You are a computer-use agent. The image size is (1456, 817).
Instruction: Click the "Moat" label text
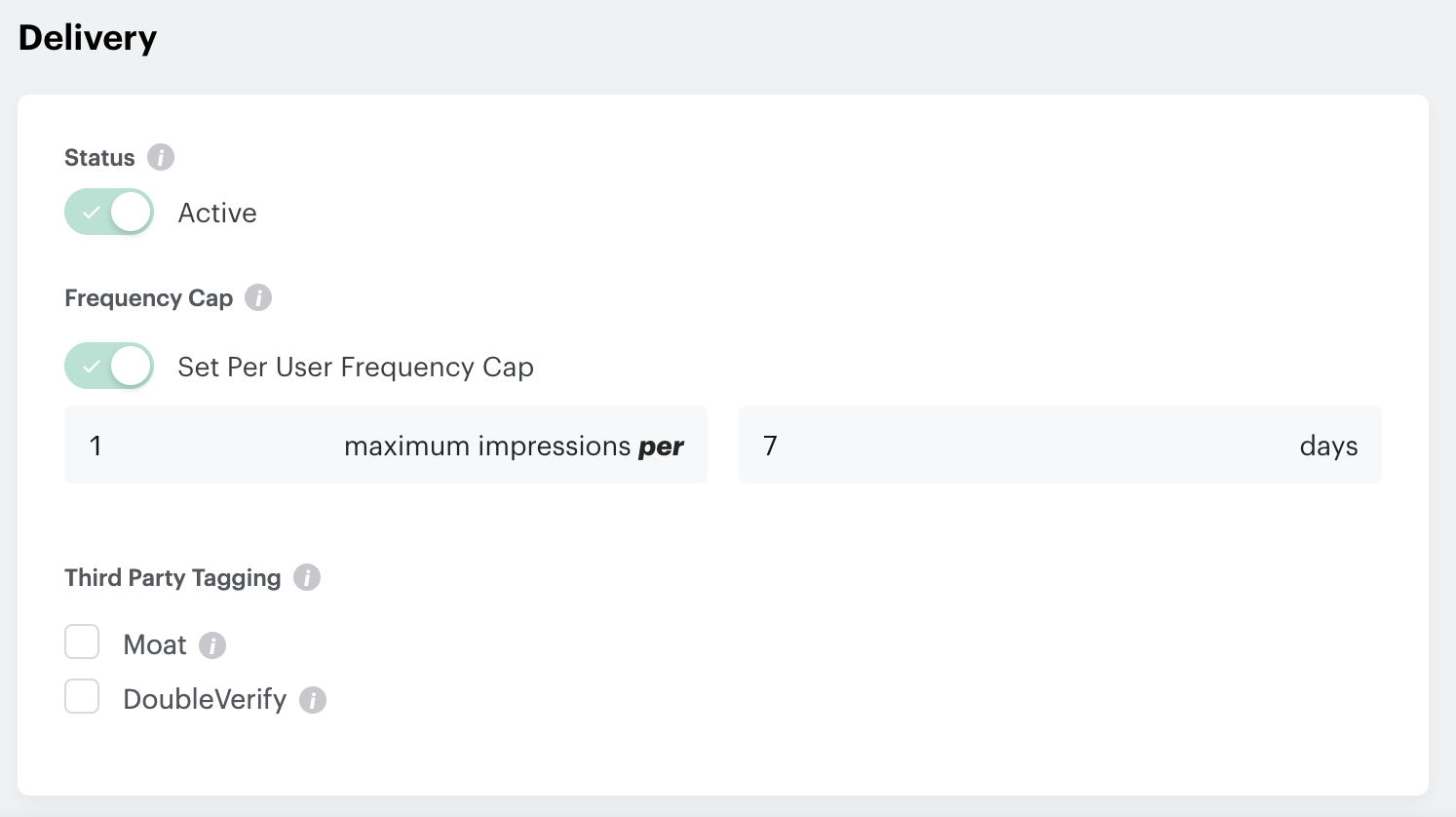tap(155, 645)
